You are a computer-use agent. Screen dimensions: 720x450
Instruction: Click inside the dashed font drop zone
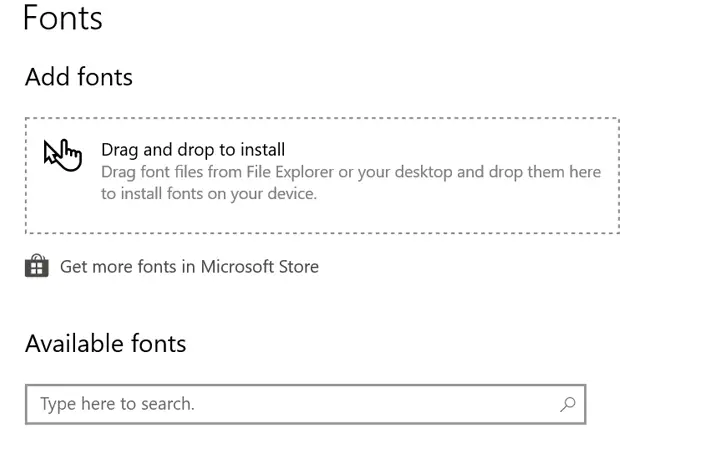point(322,175)
